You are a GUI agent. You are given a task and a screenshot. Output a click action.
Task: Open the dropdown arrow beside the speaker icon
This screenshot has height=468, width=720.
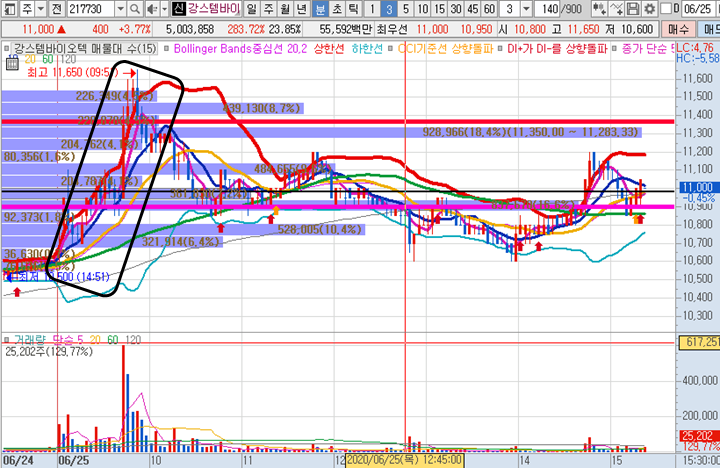164,9
